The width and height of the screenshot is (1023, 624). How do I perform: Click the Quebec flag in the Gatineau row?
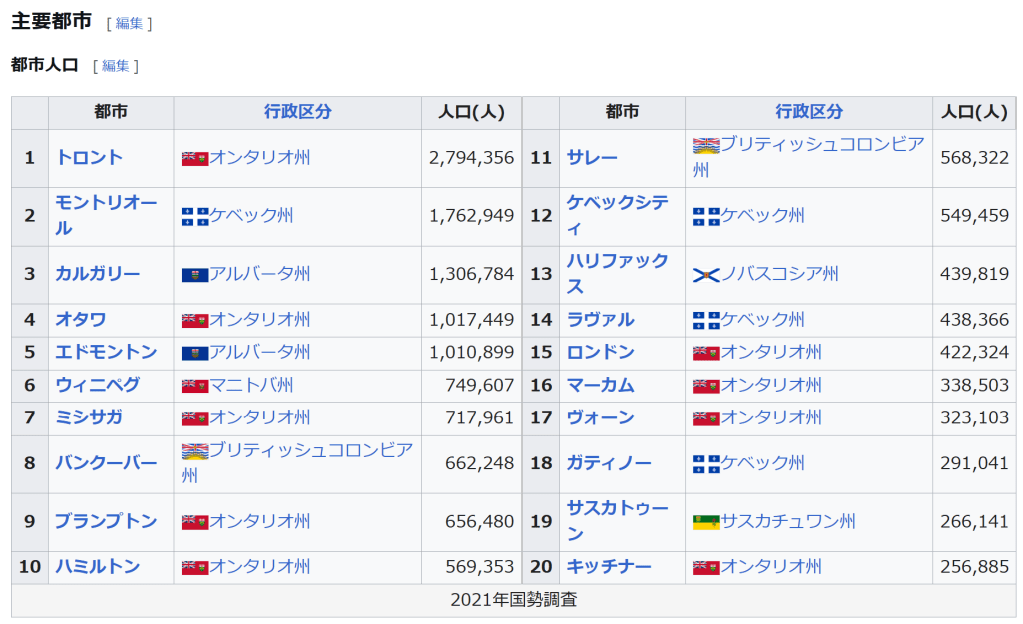705,464
